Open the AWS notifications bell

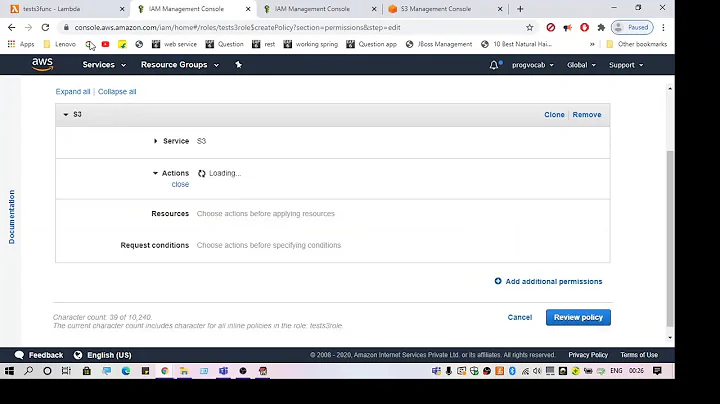tap(494, 65)
